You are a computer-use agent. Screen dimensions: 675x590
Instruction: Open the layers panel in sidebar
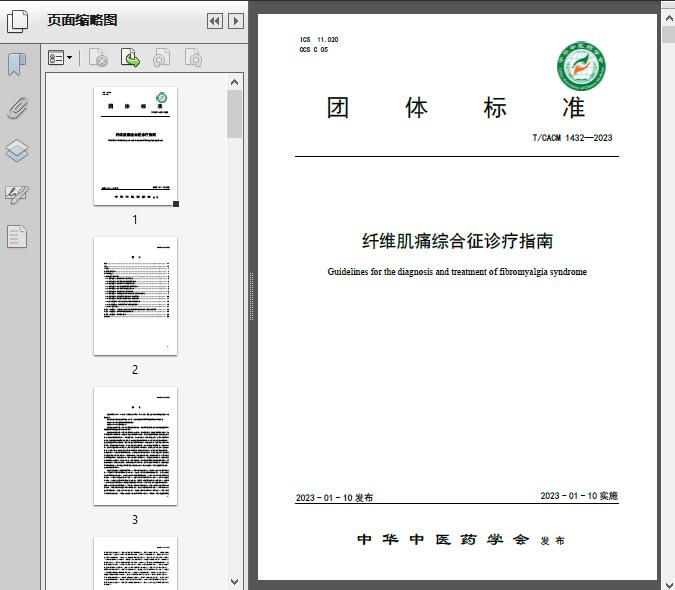pyautogui.click(x=17, y=151)
